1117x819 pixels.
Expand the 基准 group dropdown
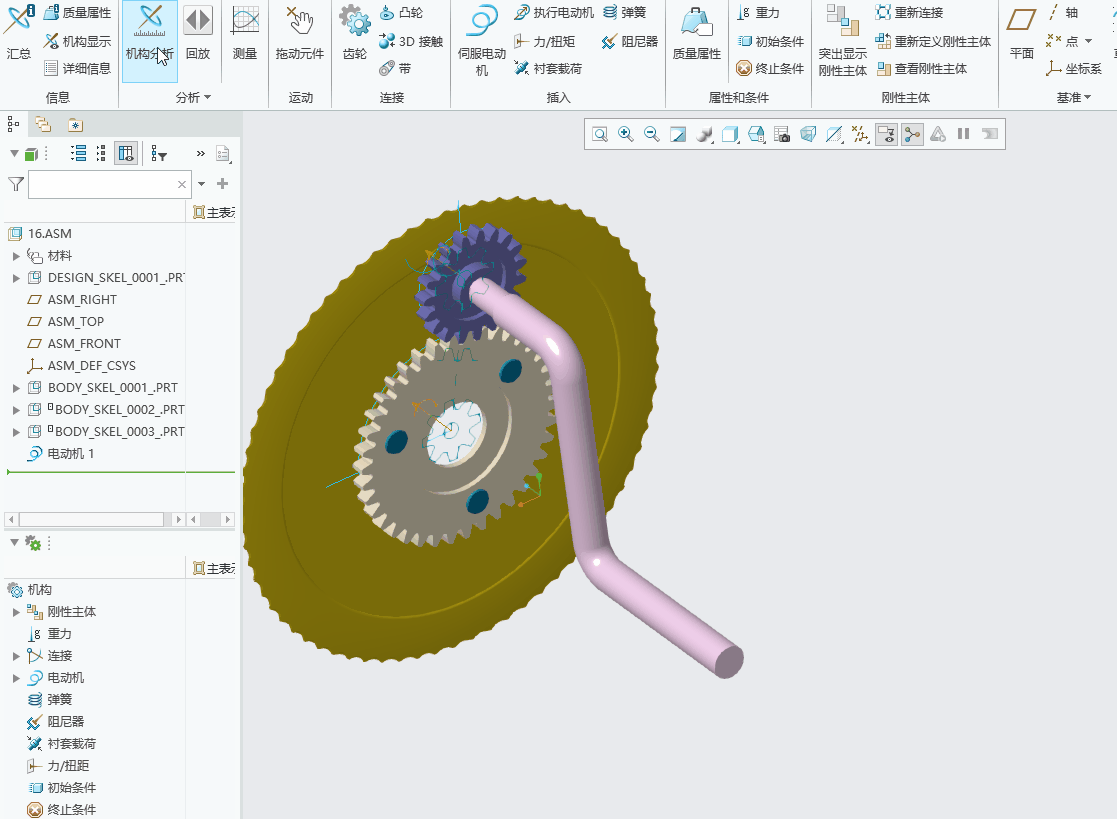tap(1074, 98)
